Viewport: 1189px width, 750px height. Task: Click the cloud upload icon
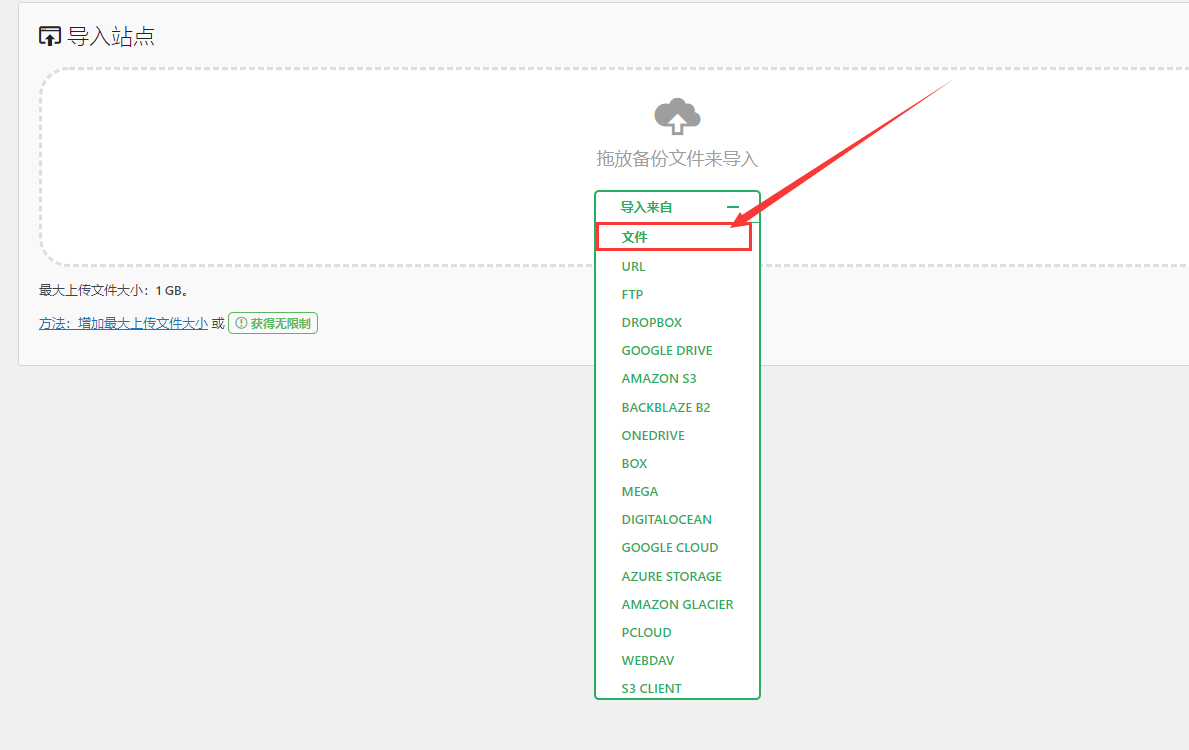pyautogui.click(x=677, y=117)
